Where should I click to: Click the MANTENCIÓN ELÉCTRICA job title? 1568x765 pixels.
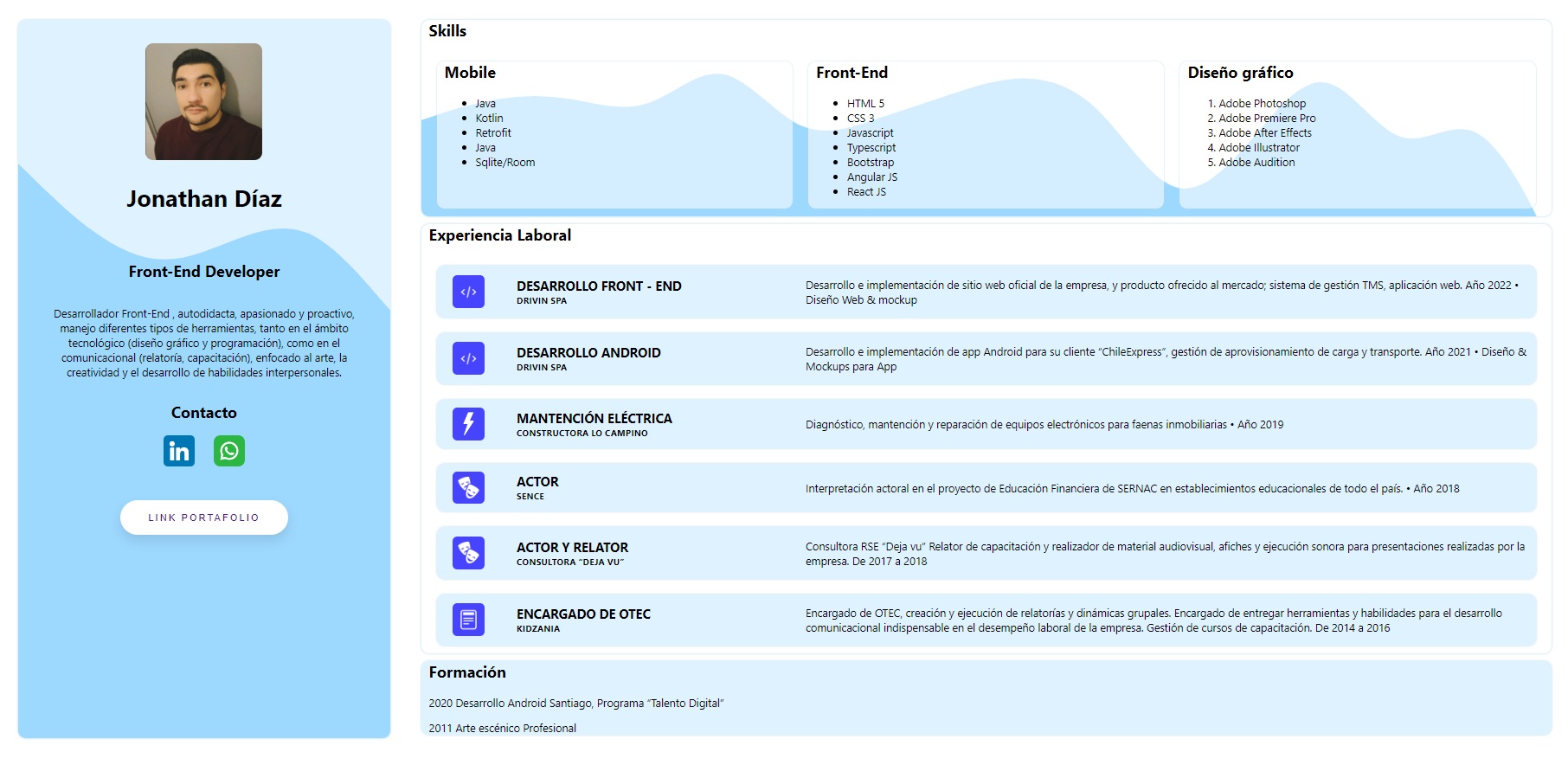click(x=594, y=419)
